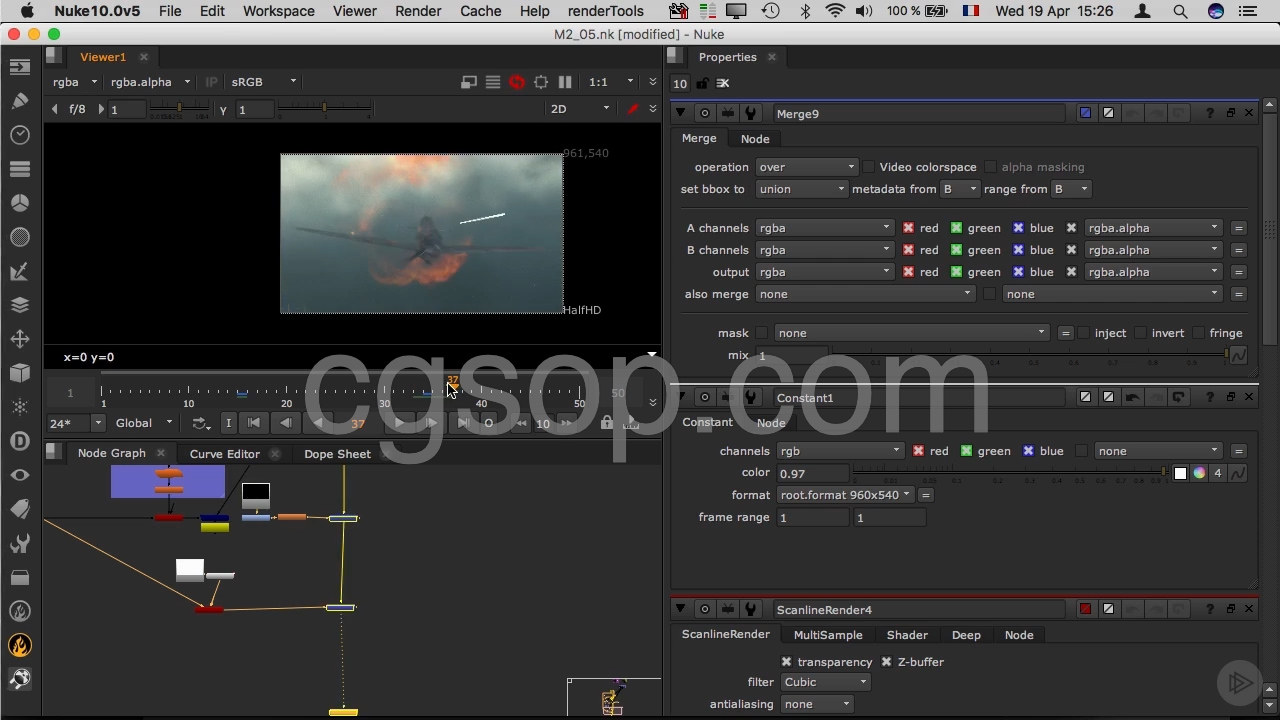The image size is (1280, 720).
Task: Open the mask channel dropdown
Action: pyautogui.click(x=911, y=333)
